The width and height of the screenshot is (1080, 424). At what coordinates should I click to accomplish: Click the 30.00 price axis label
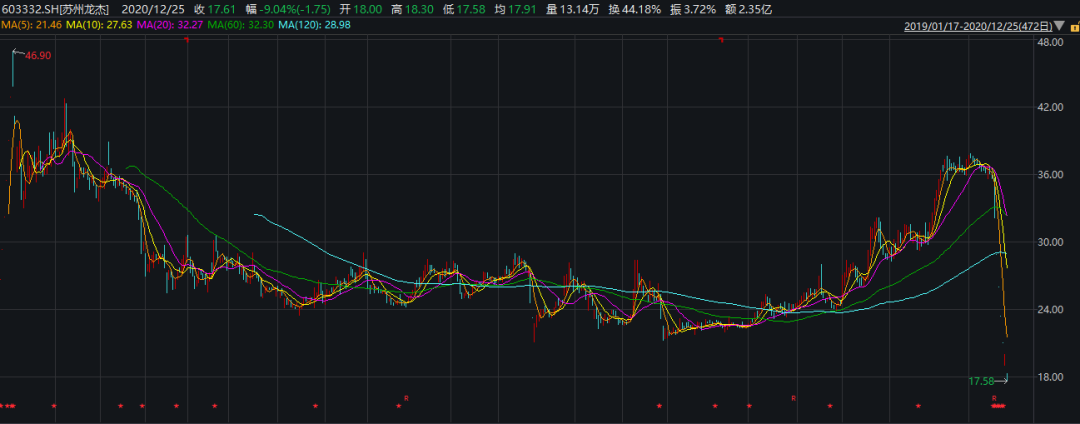coord(1050,242)
